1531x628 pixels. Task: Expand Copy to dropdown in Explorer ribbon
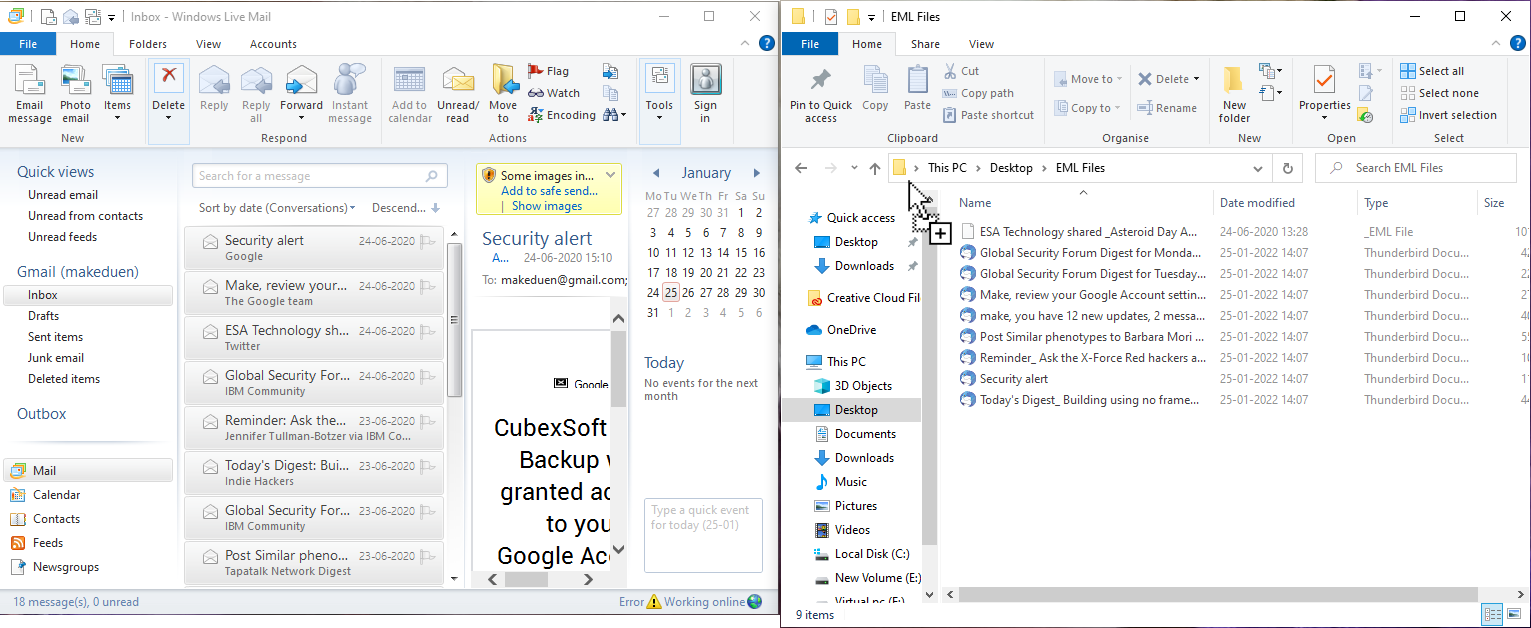(x=1088, y=108)
